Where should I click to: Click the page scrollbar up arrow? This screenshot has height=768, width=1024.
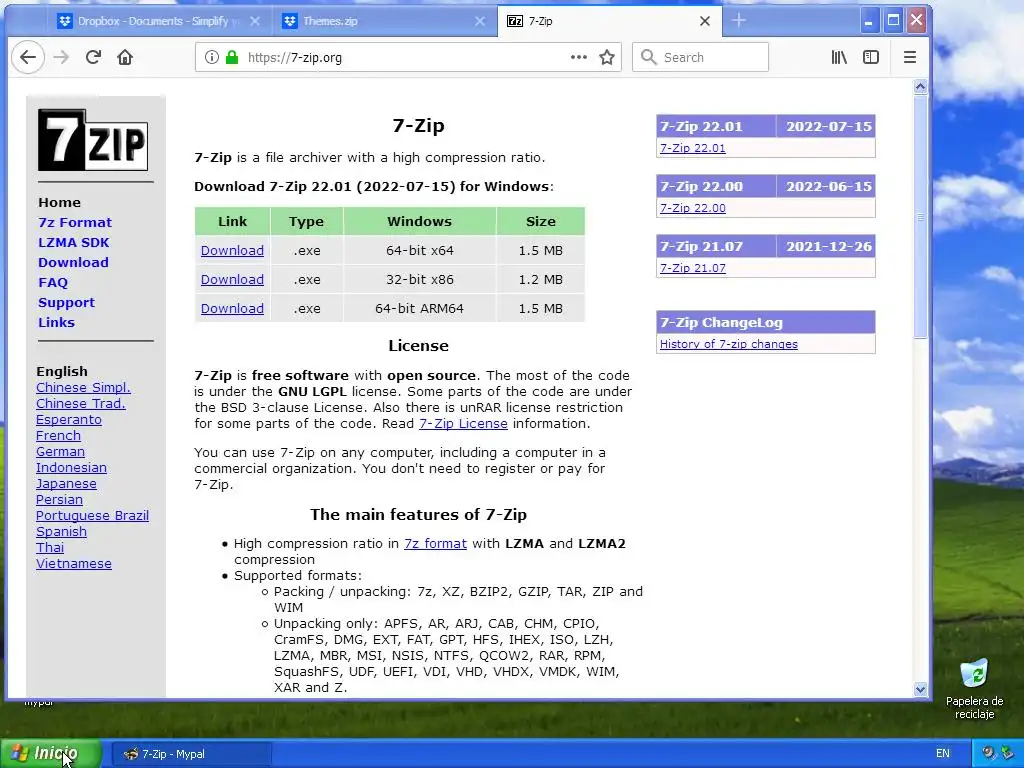pyautogui.click(x=921, y=87)
